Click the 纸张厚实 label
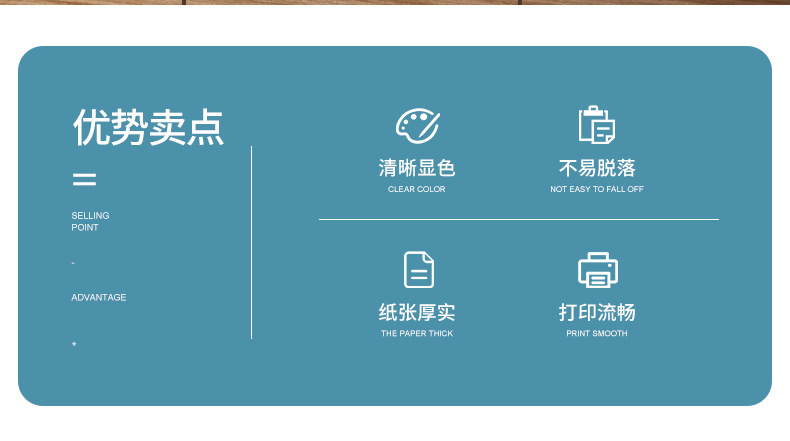790x441 pixels. [417, 313]
